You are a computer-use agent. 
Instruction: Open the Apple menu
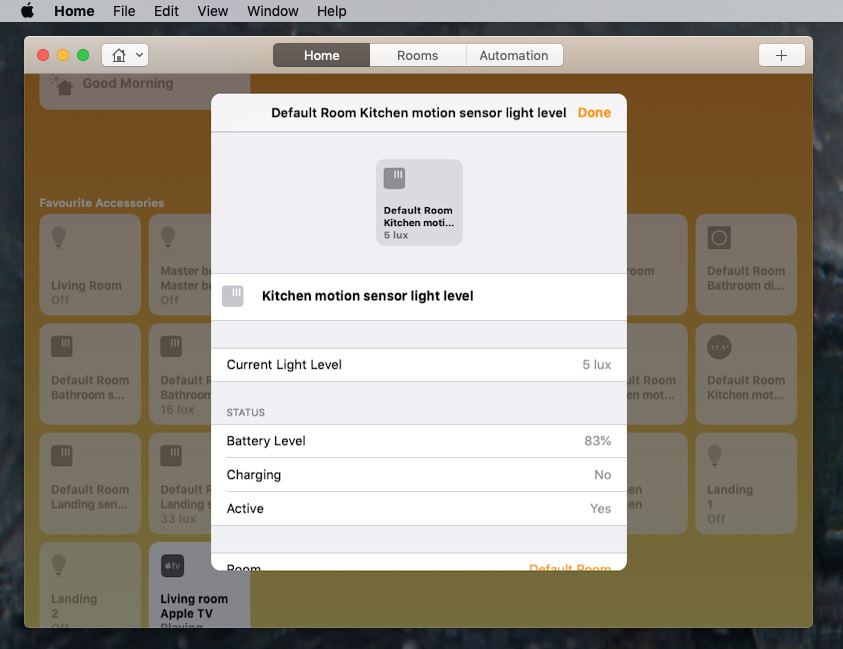tap(27, 11)
